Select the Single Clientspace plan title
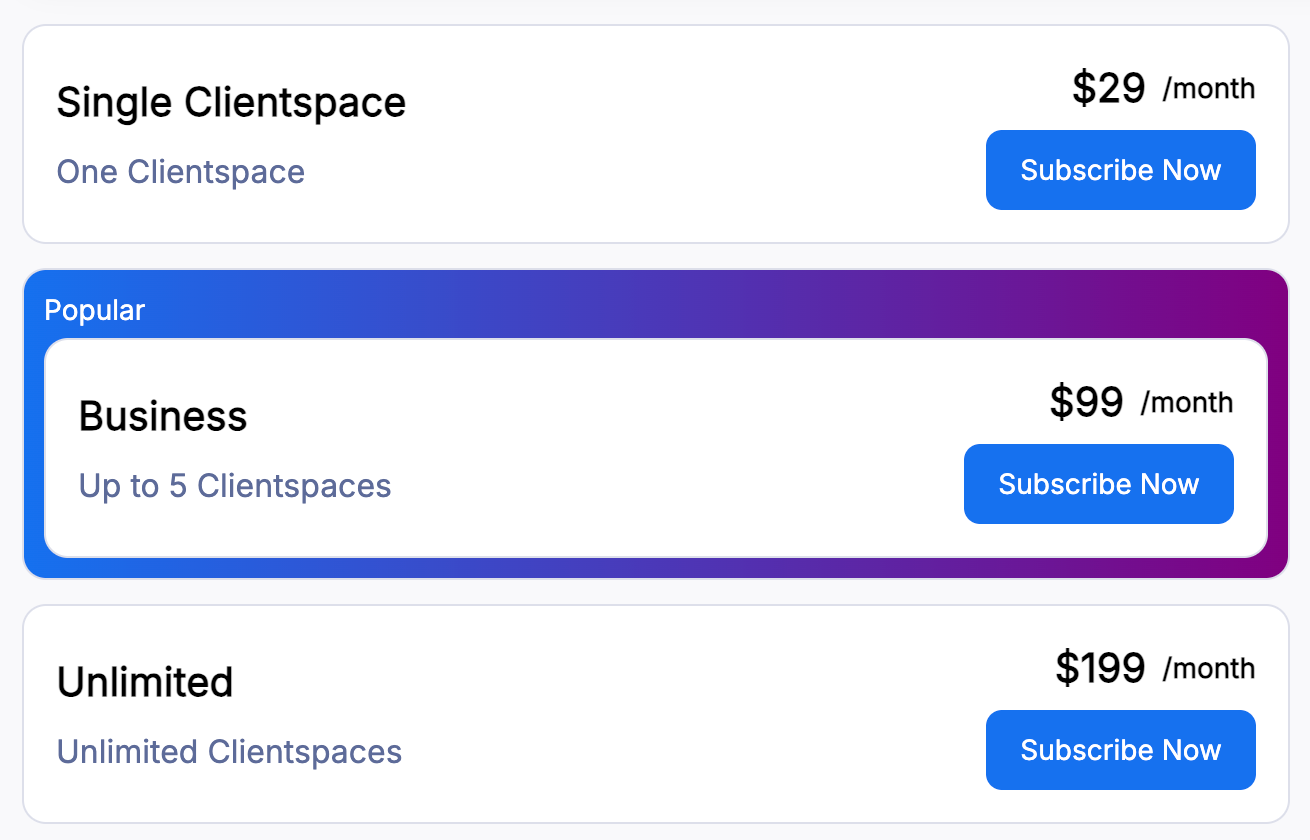The height and width of the screenshot is (840, 1310). tap(231, 103)
